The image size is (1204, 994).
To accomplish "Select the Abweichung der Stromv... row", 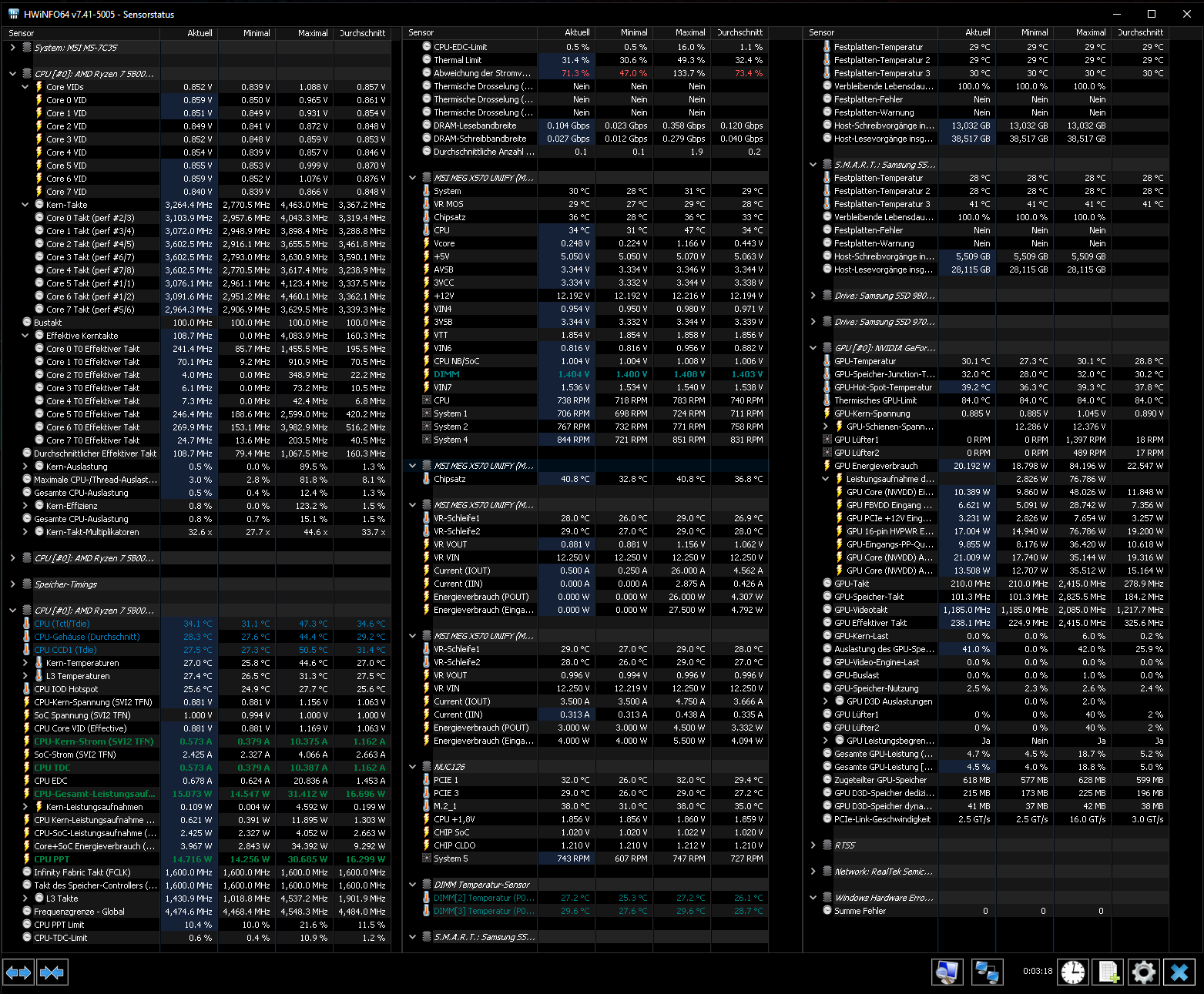I will [586, 73].
